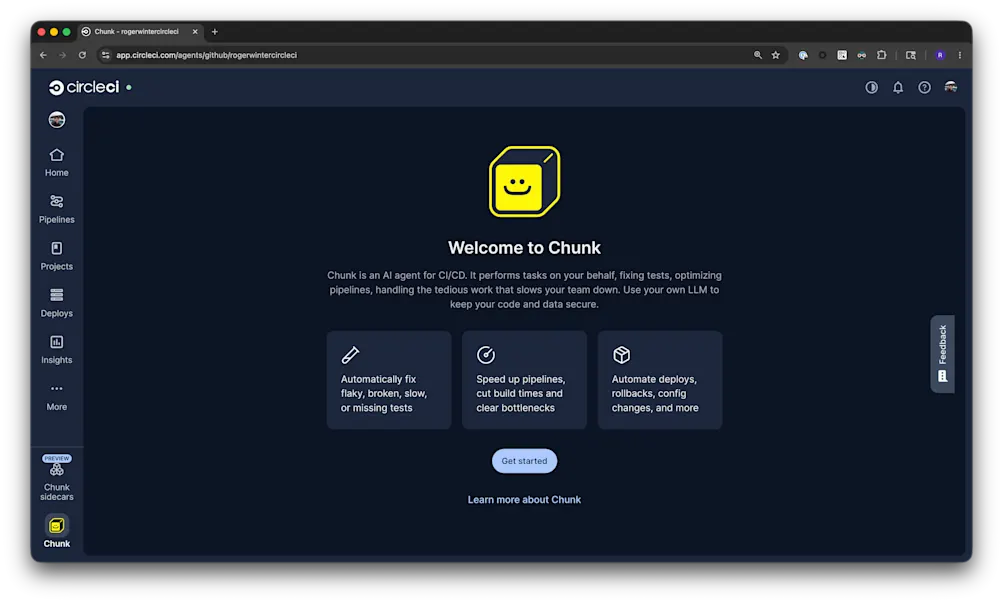Click the speedometer icon on pipelines card
1003x603 pixels.
click(486, 354)
